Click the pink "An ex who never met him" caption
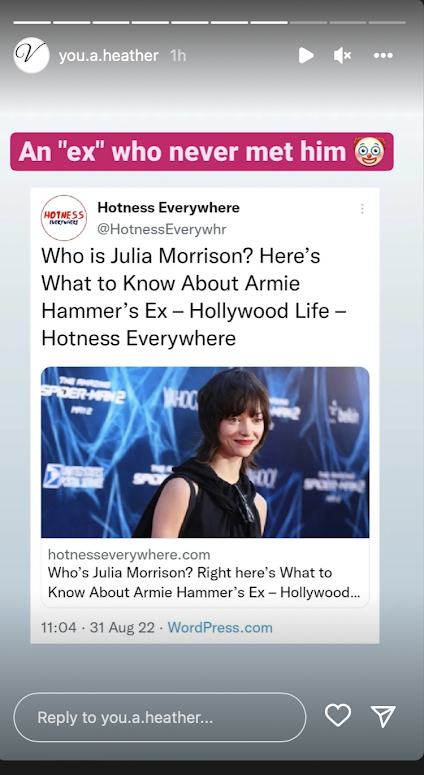Screen dimensions: 424x775 pos(202,151)
